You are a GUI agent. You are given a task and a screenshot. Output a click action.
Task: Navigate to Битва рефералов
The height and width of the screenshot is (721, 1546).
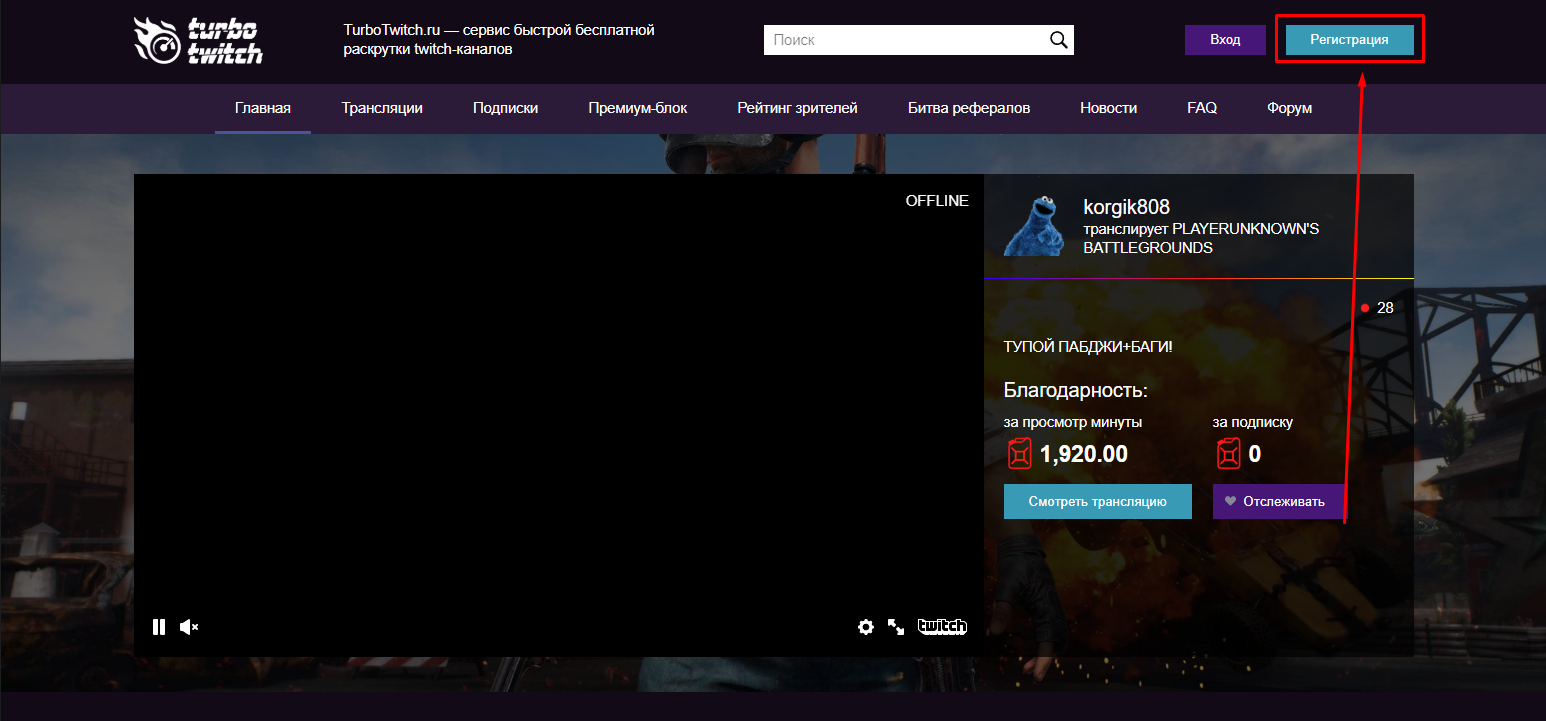[x=969, y=108]
